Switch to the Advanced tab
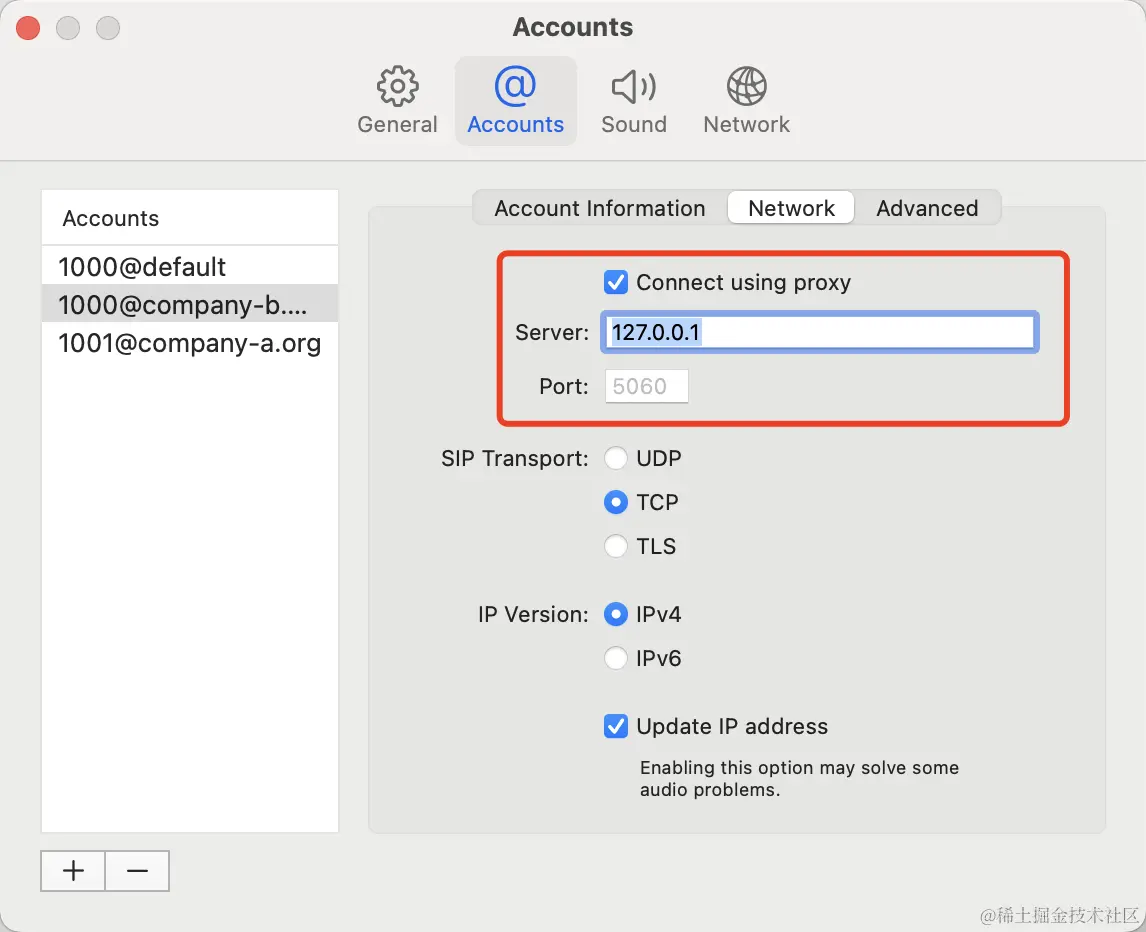This screenshot has width=1146, height=932. pyautogui.click(x=927, y=208)
